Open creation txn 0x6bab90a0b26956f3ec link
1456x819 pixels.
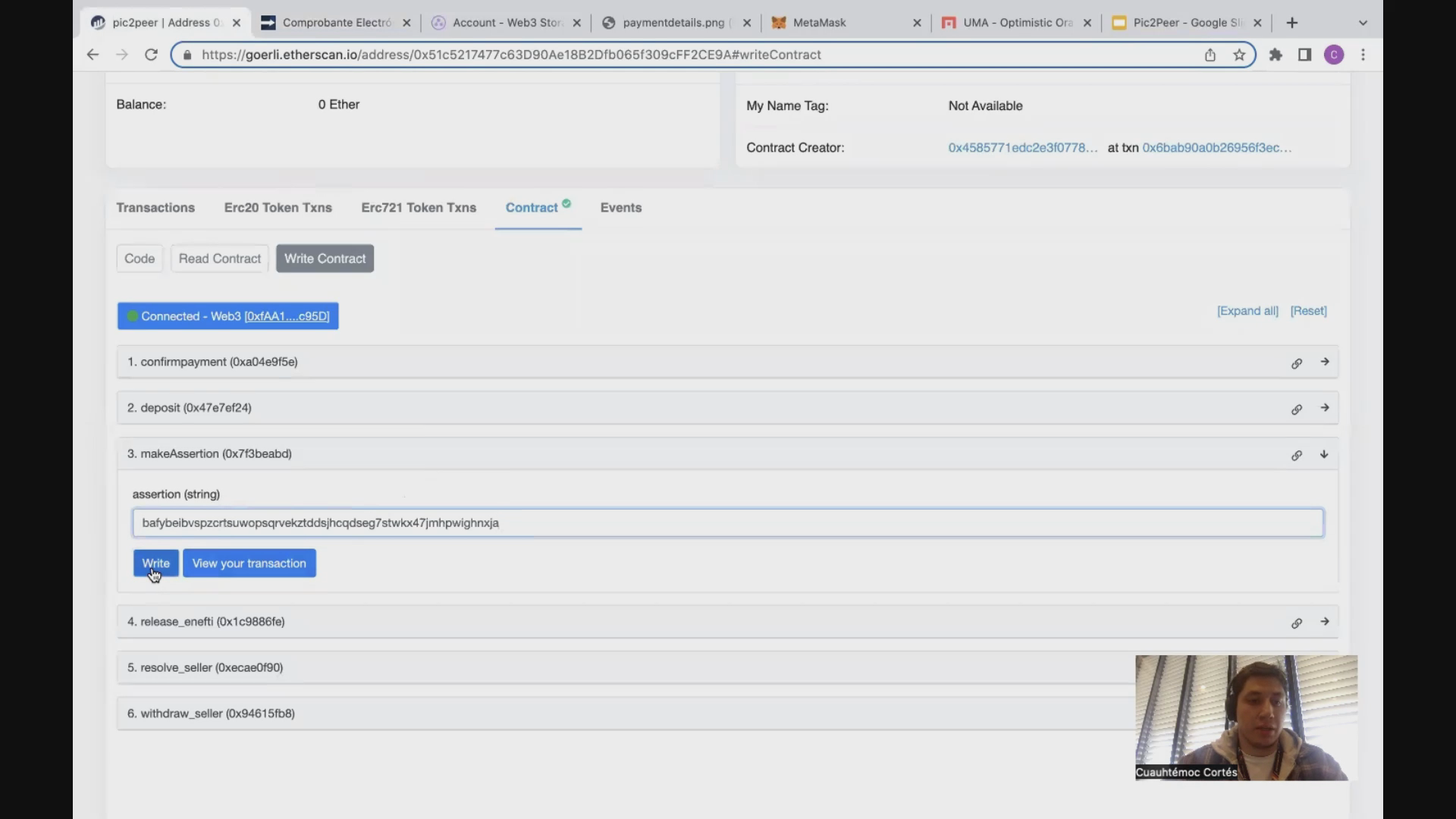1217,148
